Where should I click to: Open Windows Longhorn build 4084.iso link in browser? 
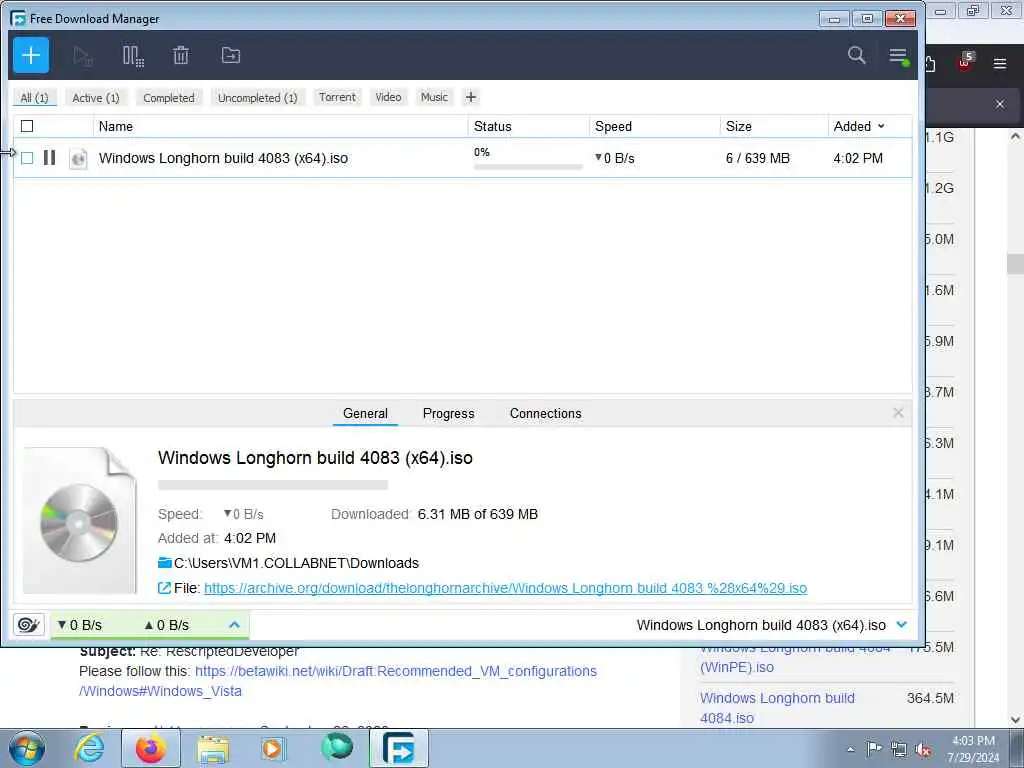[x=777, y=708]
